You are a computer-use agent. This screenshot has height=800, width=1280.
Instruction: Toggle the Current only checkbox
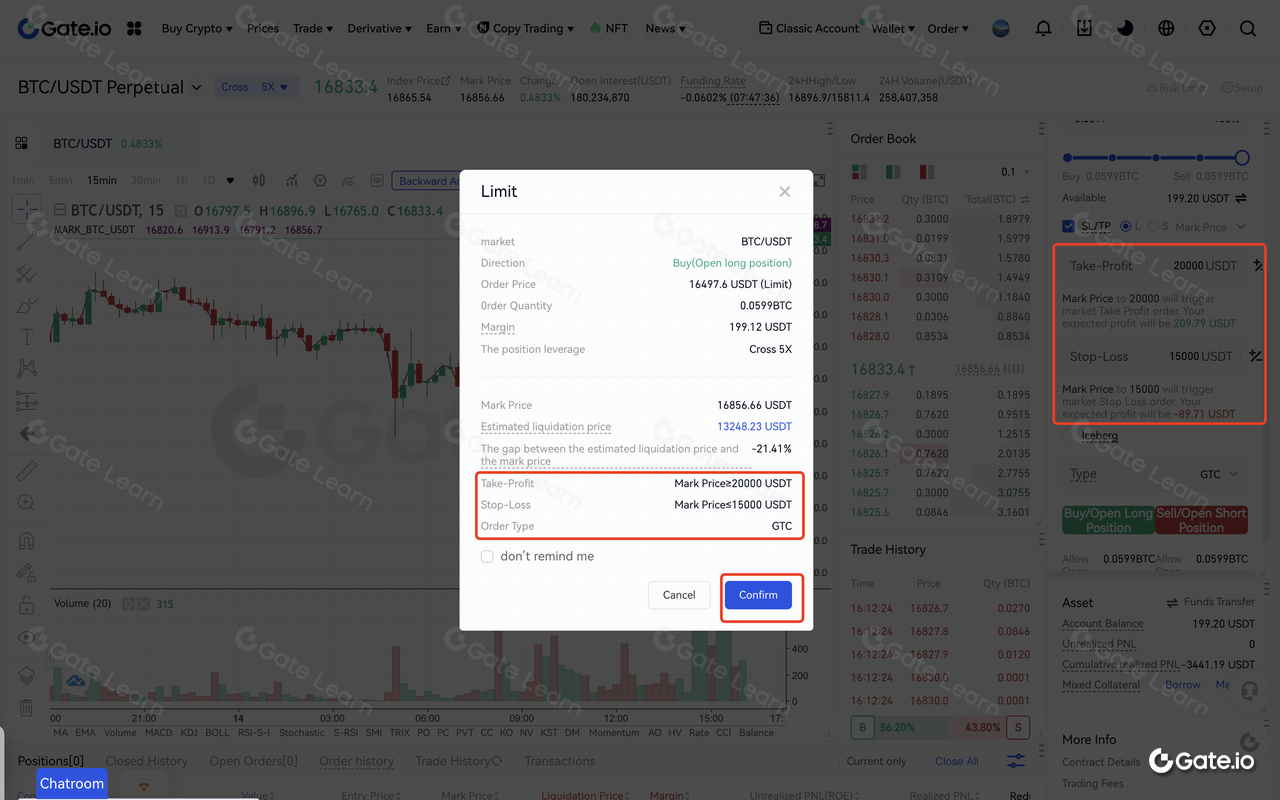click(835, 761)
